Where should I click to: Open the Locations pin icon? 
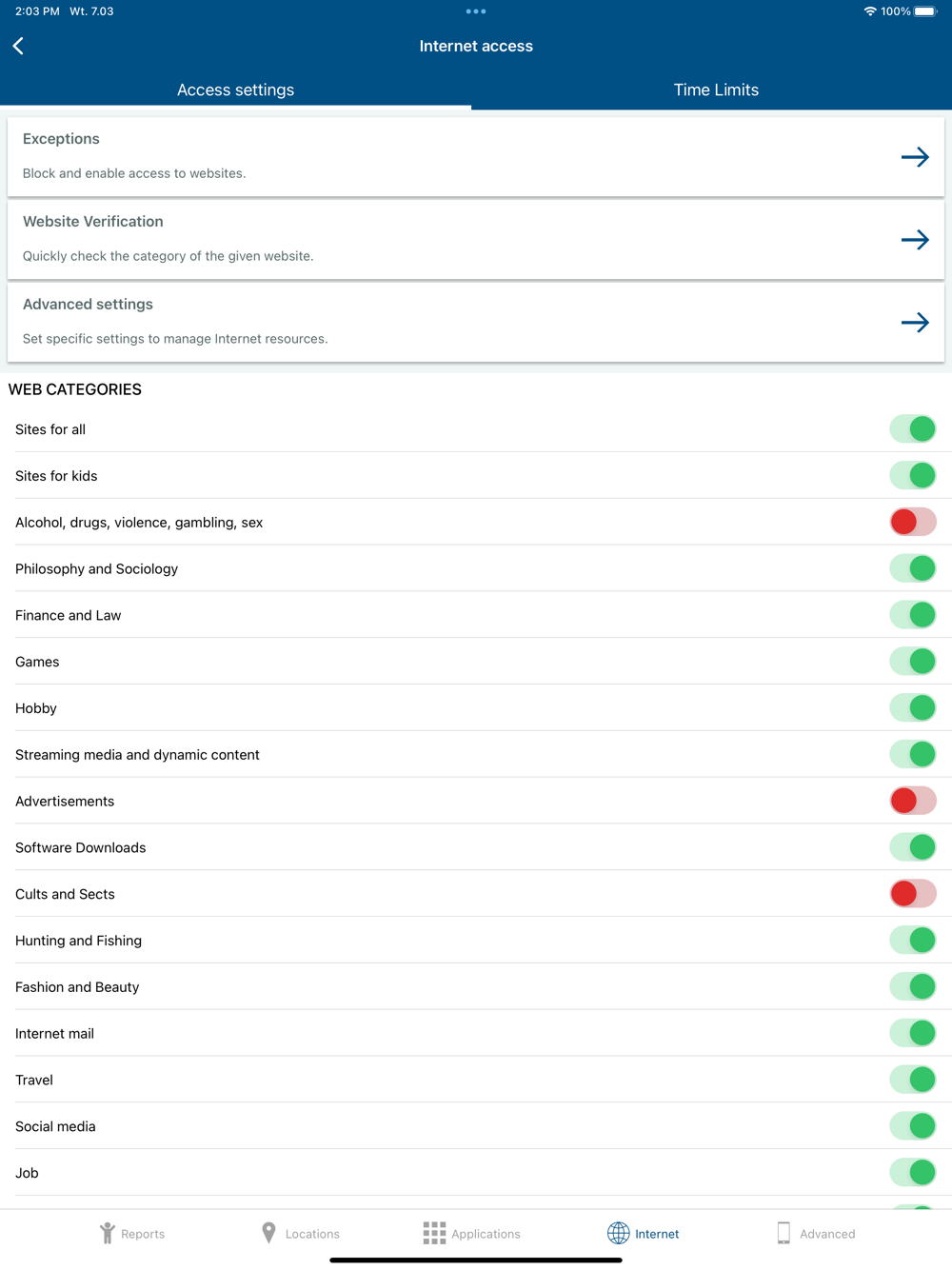tap(268, 1233)
